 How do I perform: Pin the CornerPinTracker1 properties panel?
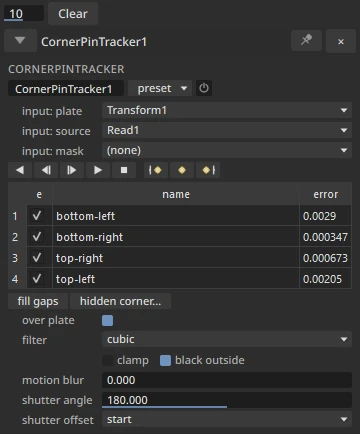click(306, 41)
